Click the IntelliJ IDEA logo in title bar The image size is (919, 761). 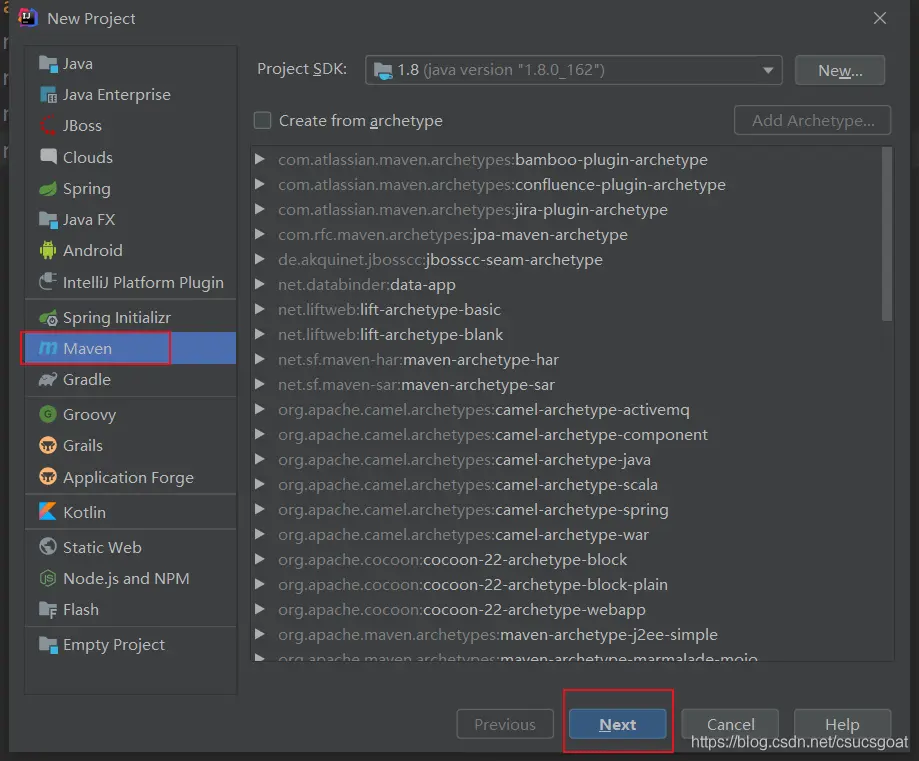pos(28,18)
